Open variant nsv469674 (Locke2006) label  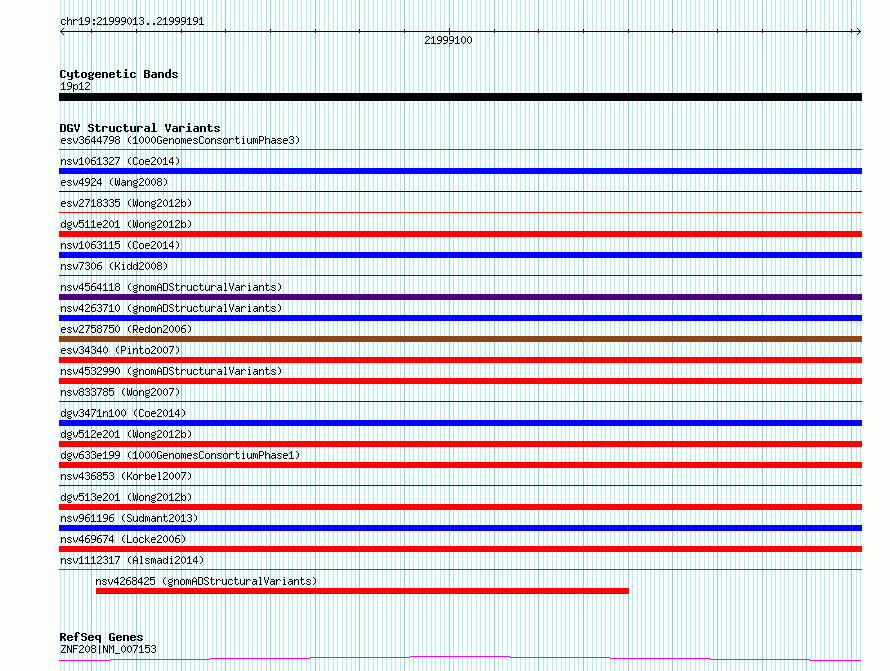tap(123, 539)
